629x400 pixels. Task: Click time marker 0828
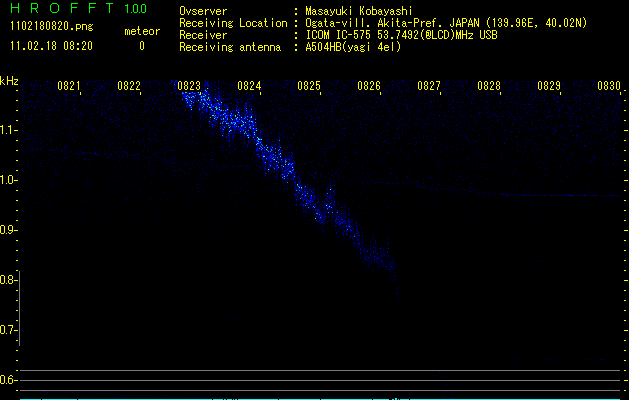point(489,86)
